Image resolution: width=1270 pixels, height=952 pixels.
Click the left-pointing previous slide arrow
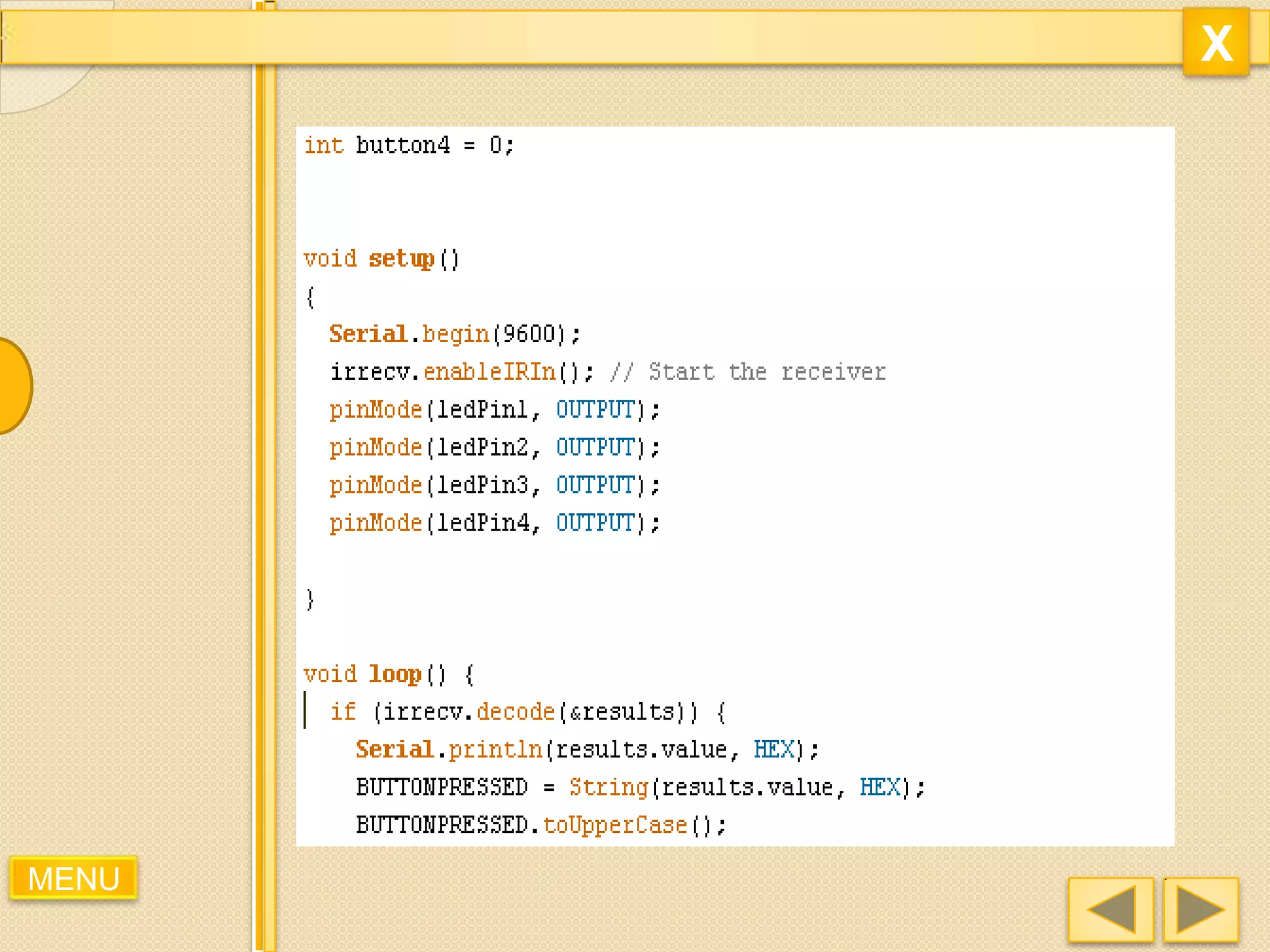coord(1111,909)
